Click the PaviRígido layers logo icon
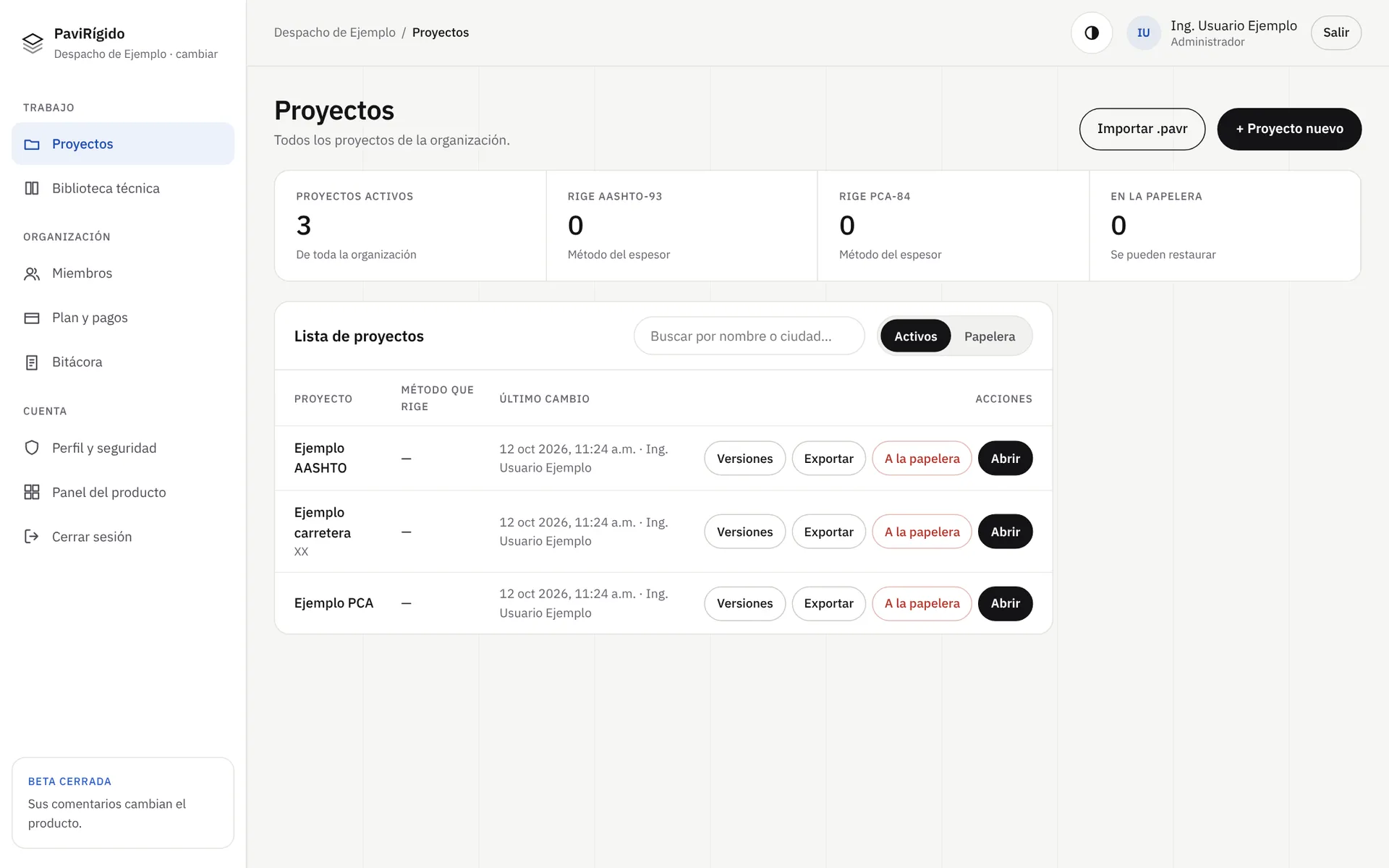 point(33,43)
